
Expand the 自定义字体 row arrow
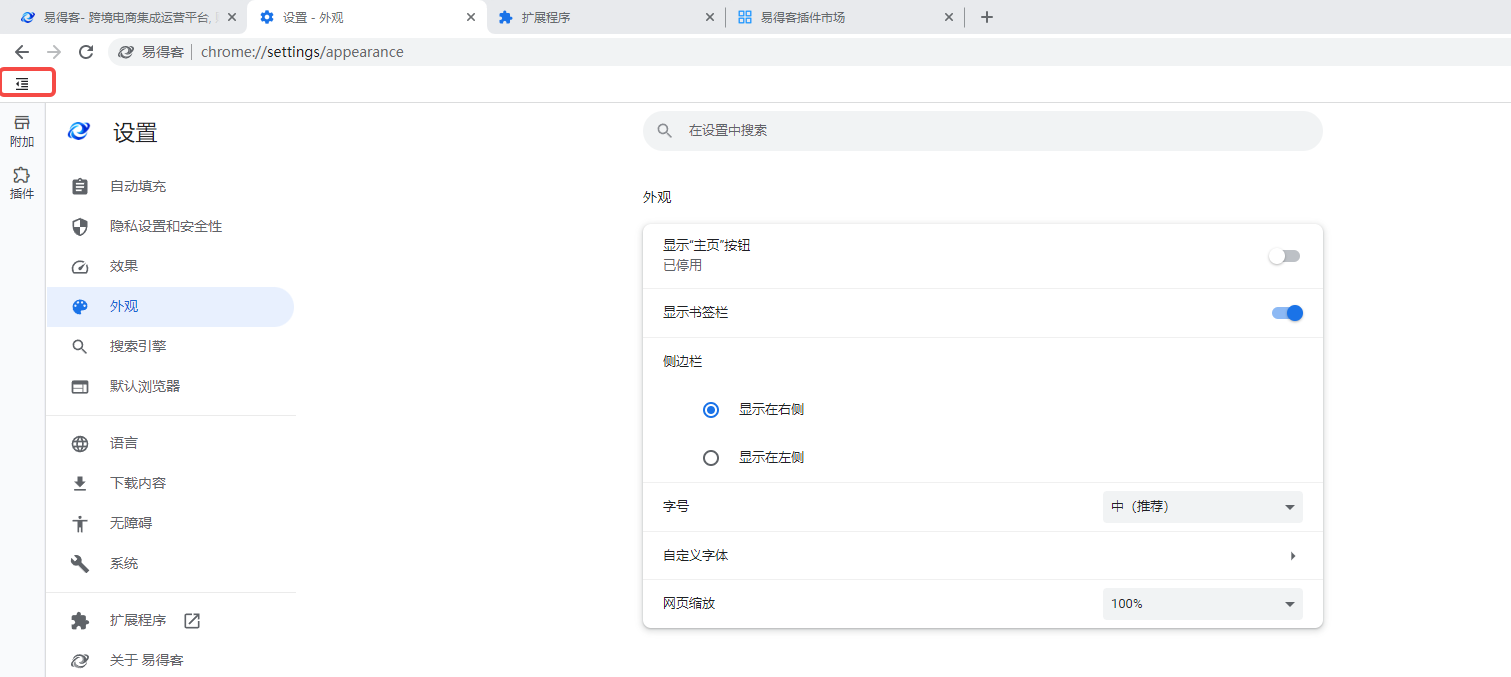(1292, 556)
